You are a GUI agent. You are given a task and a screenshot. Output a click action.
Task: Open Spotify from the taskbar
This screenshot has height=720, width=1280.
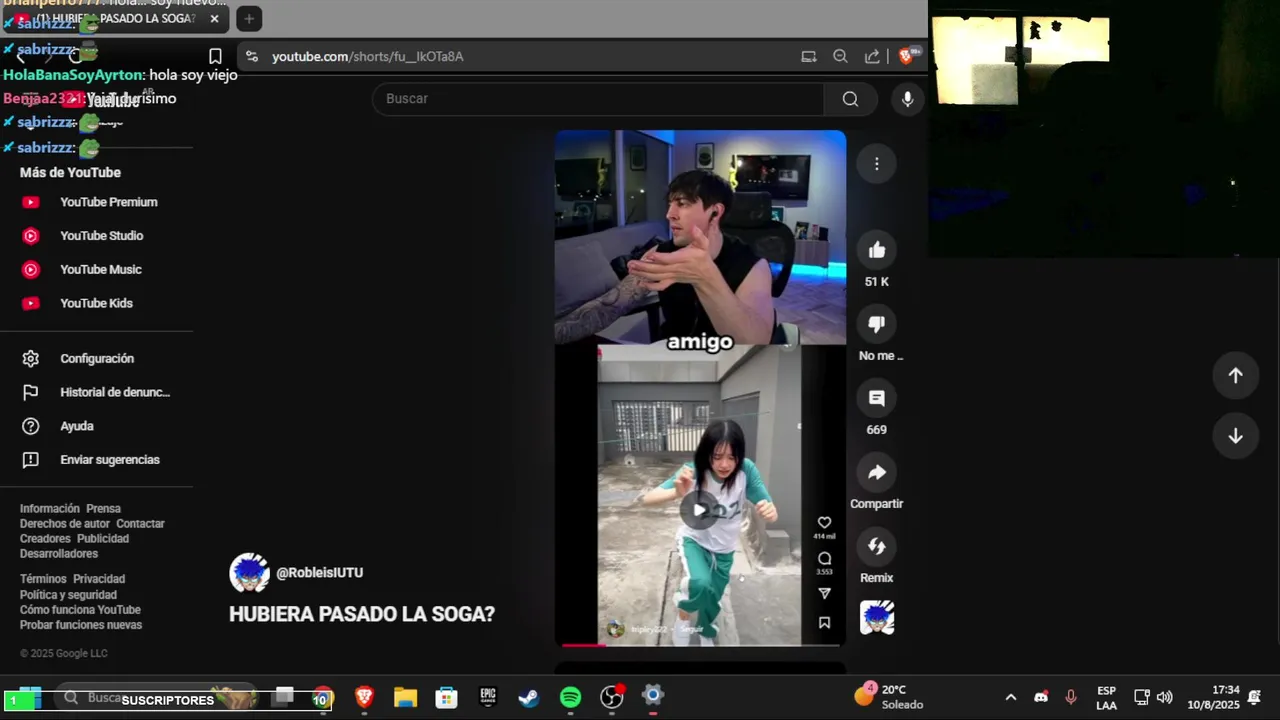pos(570,698)
